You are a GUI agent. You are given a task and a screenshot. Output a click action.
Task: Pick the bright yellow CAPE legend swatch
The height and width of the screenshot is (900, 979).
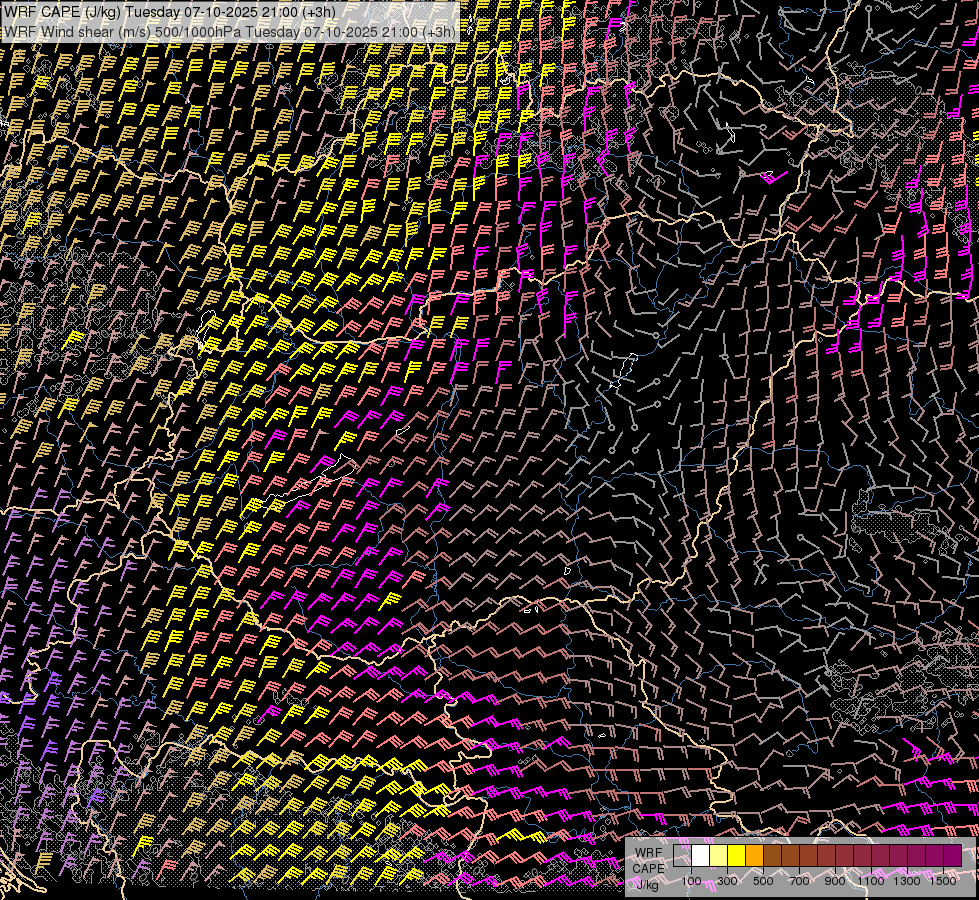point(737,856)
